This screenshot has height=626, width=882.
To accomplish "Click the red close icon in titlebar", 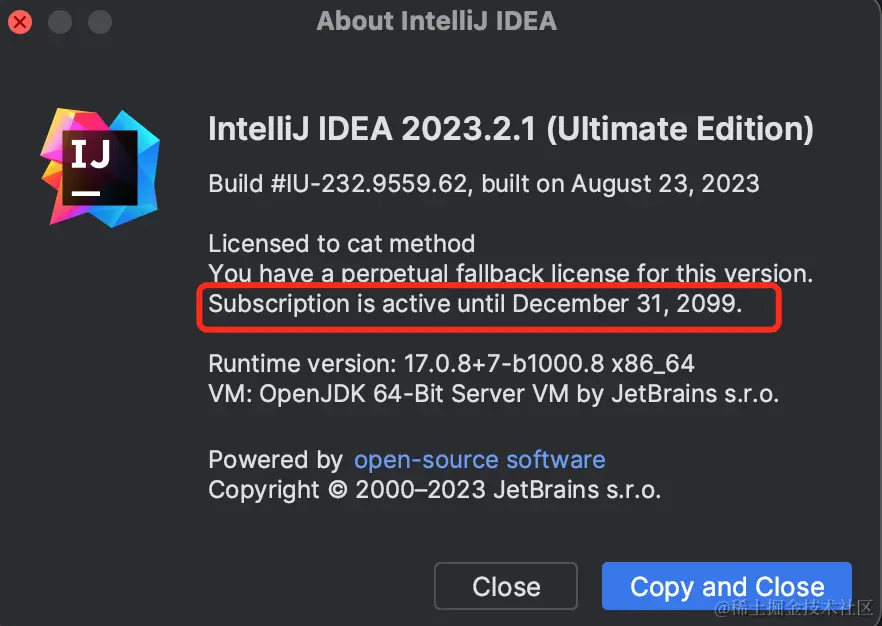I will (19, 21).
